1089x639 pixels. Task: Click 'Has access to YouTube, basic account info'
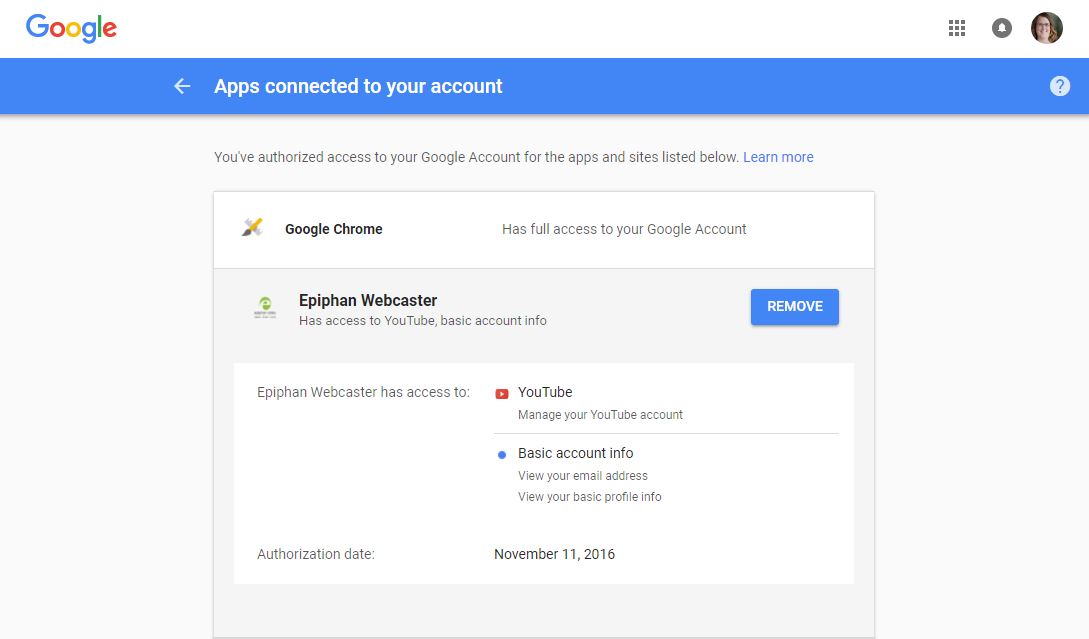click(423, 321)
